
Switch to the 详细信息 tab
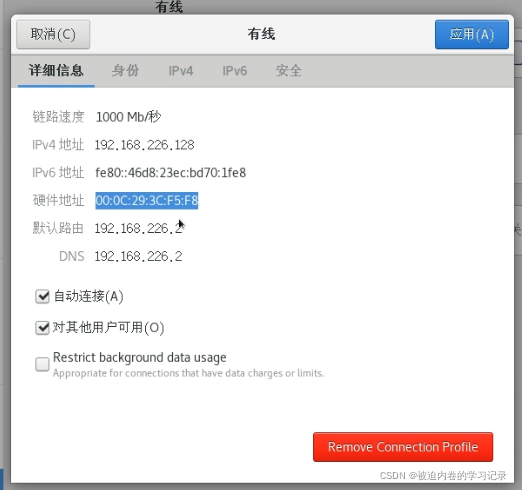click(x=56, y=70)
